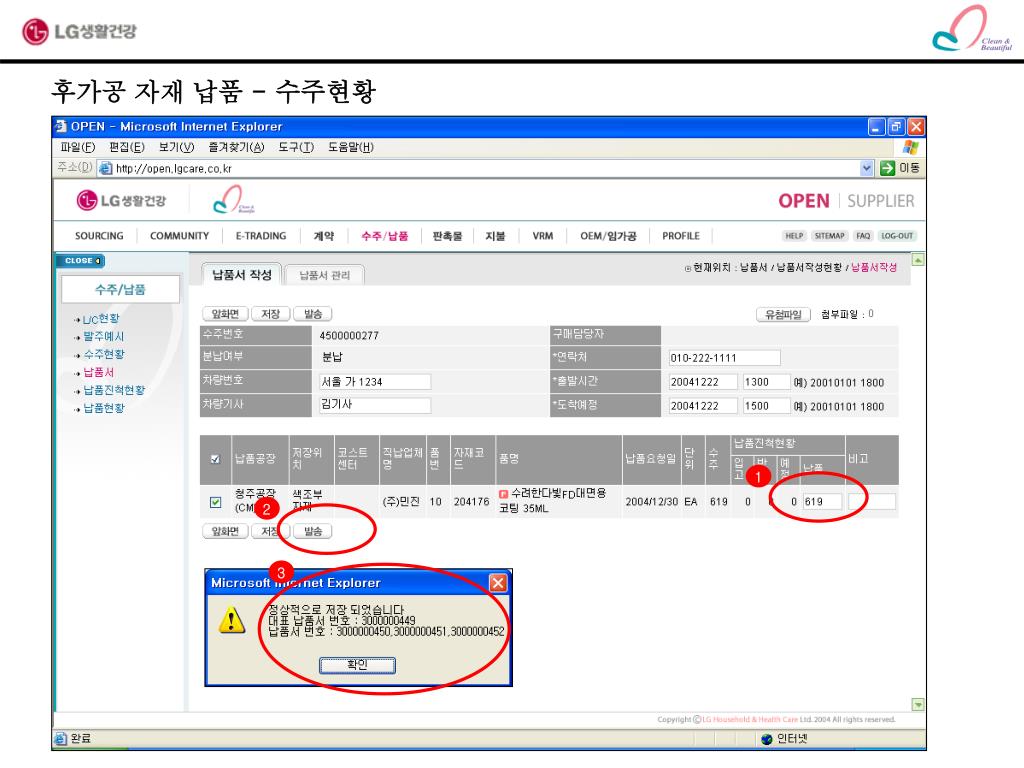Go to the COMMUNITY section
The image size is (1024, 768).
(180, 236)
